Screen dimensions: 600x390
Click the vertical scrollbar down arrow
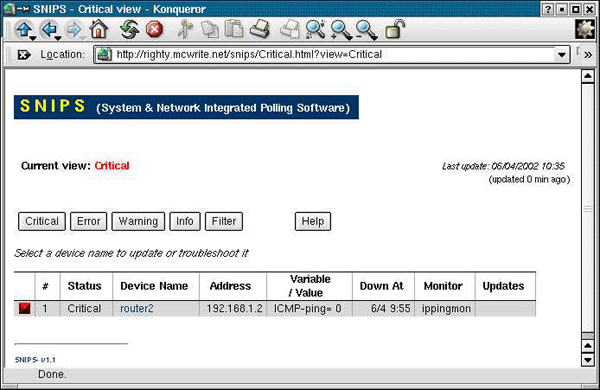pyautogui.click(x=587, y=360)
